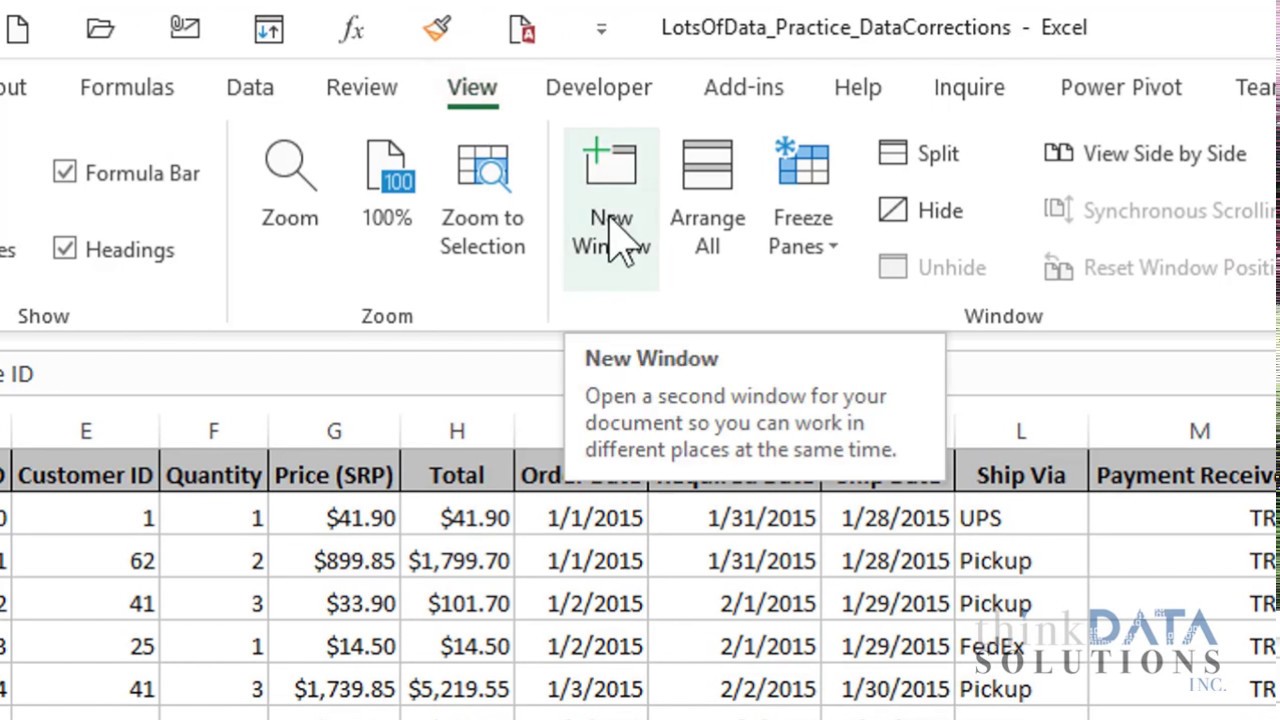Click the UPS ship via cell
Screen dimensions: 1280x720
coord(1021,518)
